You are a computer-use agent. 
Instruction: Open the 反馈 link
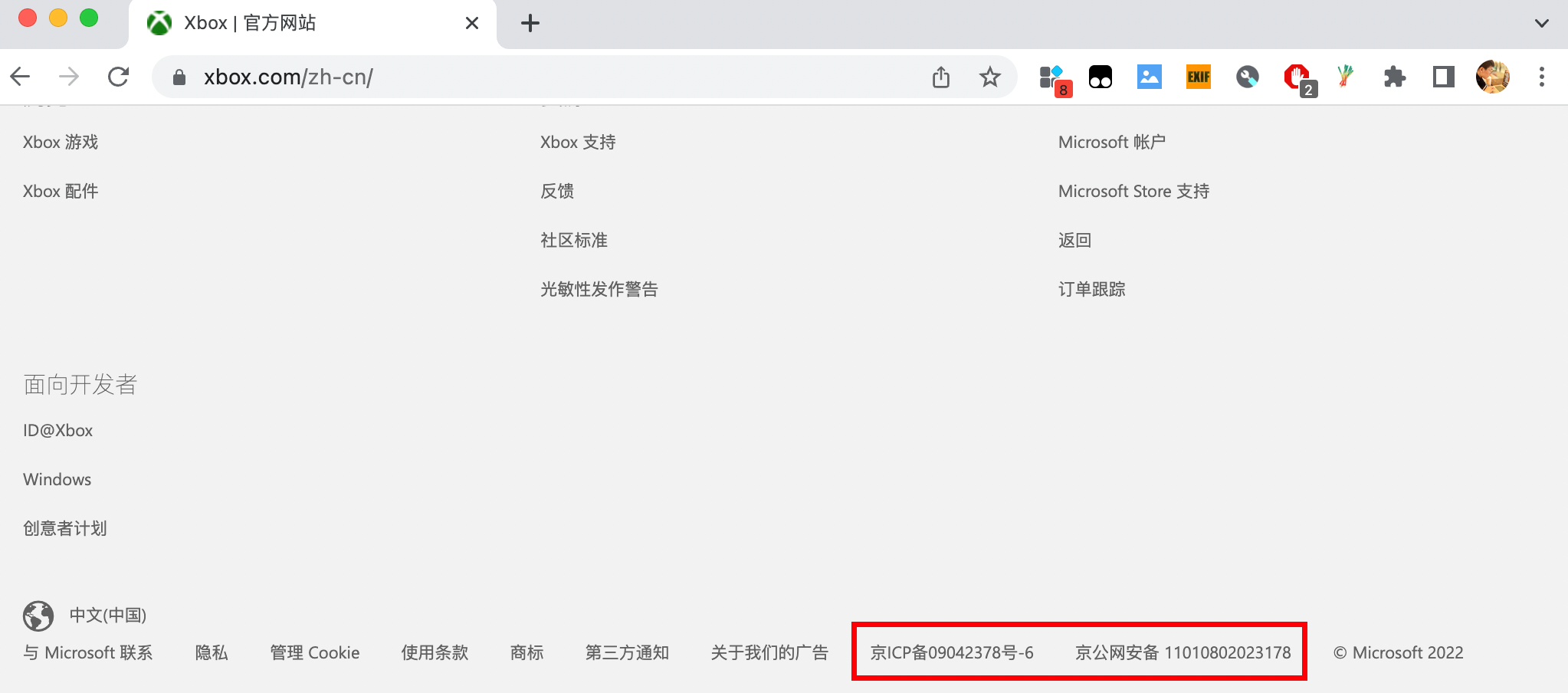pyautogui.click(x=557, y=192)
